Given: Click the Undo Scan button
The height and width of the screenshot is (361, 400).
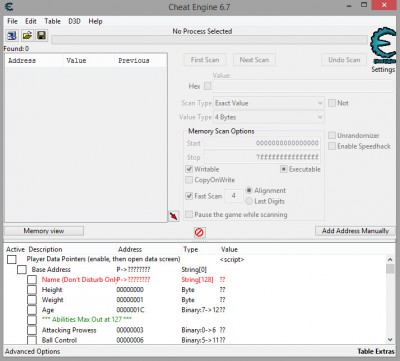Looking at the screenshot, I should click(344, 60).
